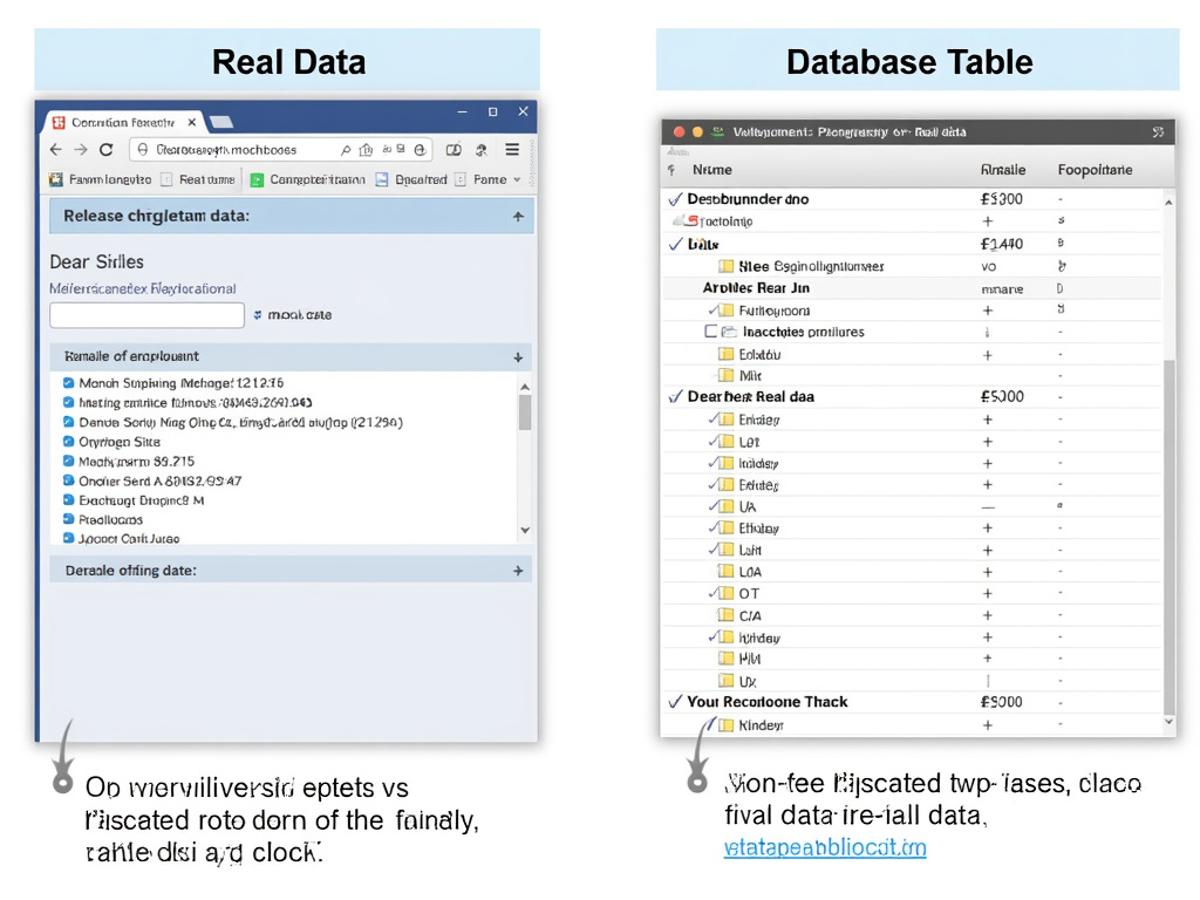Click the search magnifier icon in address bar
1200x900 pixels.
coord(346,148)
